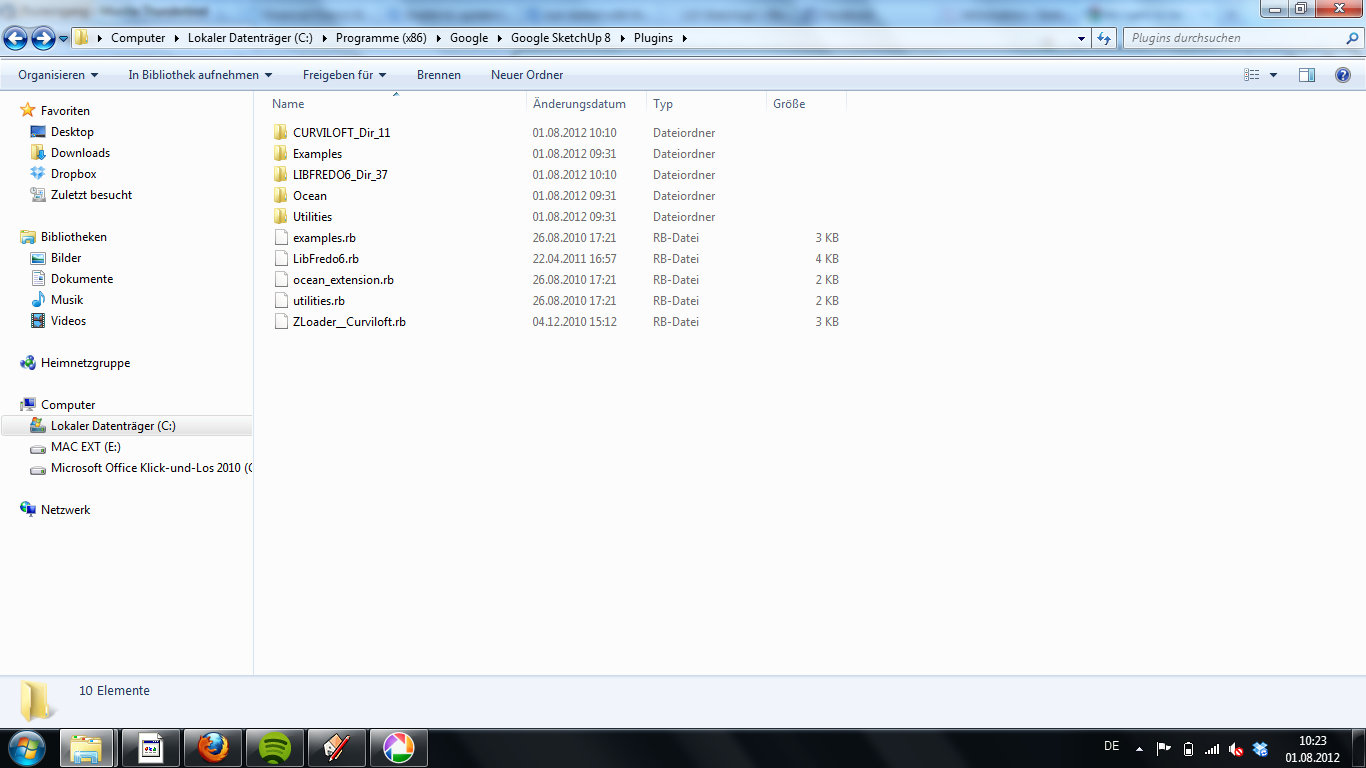
Task: Open Picasa from the taskbar
Action: point(398,748)
